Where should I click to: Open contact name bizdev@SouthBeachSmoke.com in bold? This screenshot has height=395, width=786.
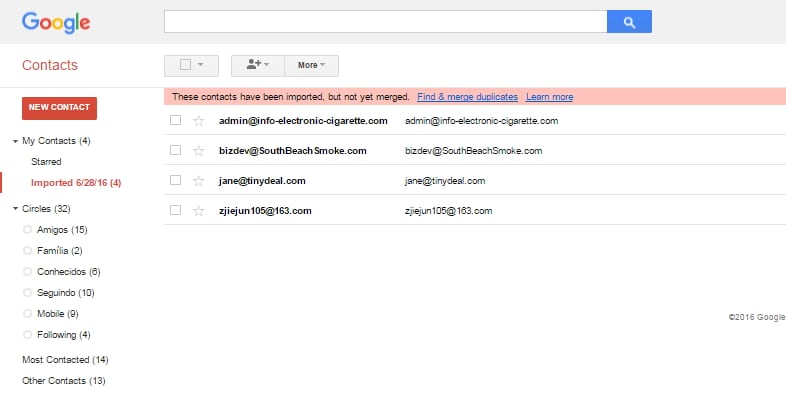click(x=293, y=151)
